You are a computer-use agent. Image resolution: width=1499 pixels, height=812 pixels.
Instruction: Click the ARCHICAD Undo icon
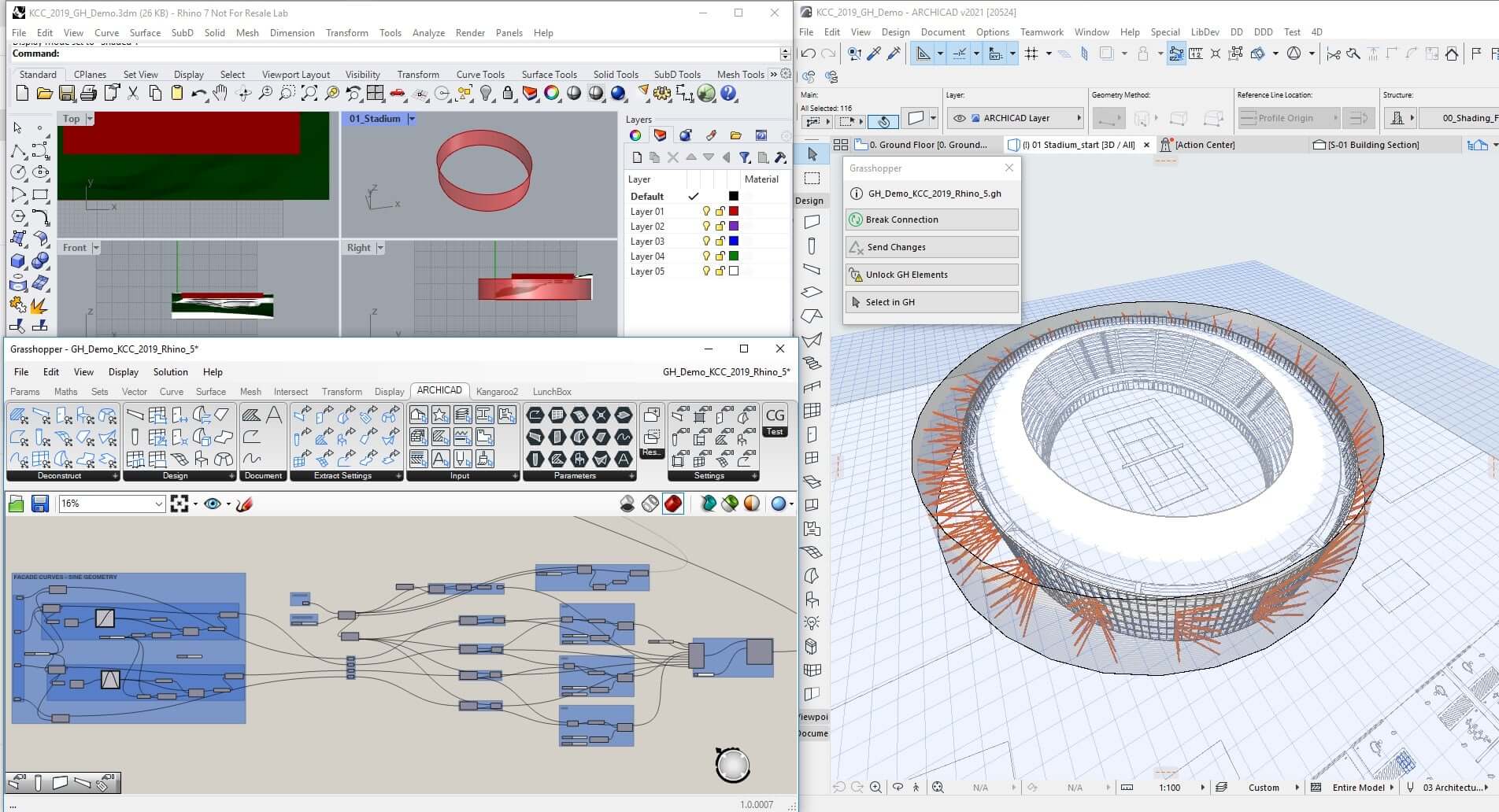pos(809,54)
